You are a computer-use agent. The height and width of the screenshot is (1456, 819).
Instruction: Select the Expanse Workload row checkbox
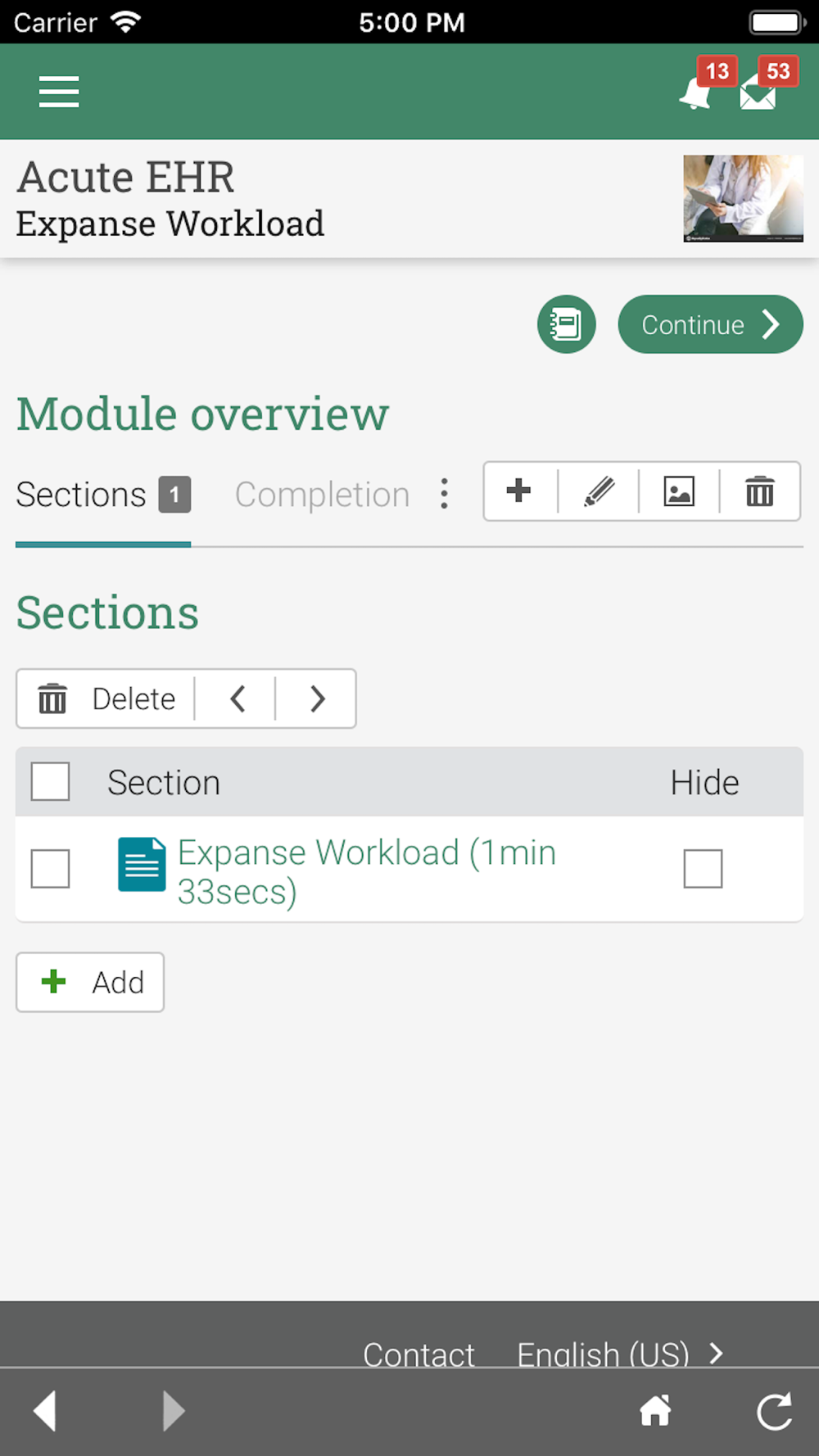[50, 869]
